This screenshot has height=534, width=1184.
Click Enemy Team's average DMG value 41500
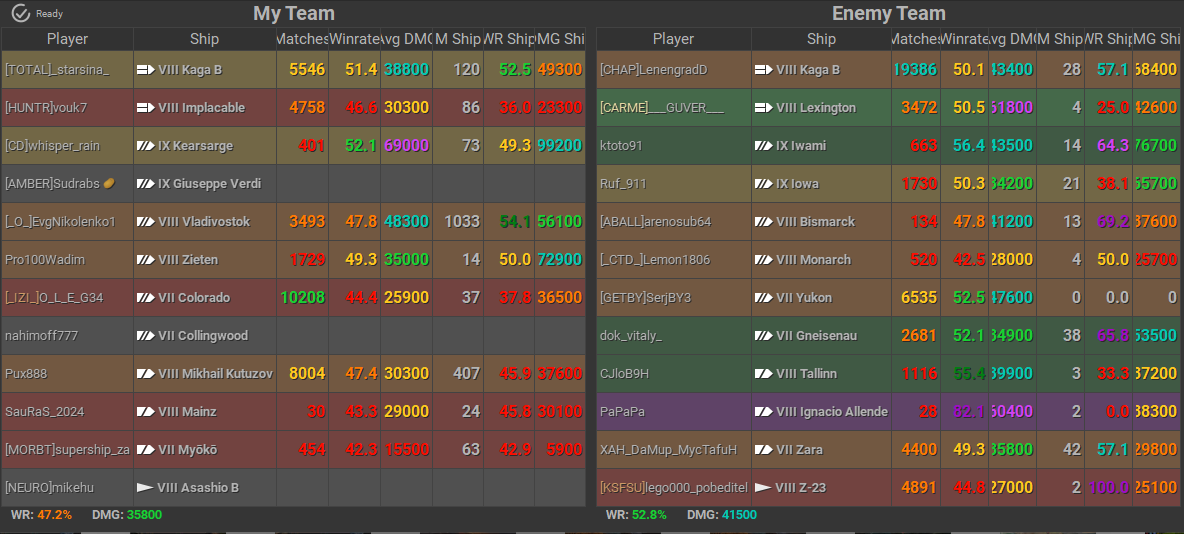(739, 515)
